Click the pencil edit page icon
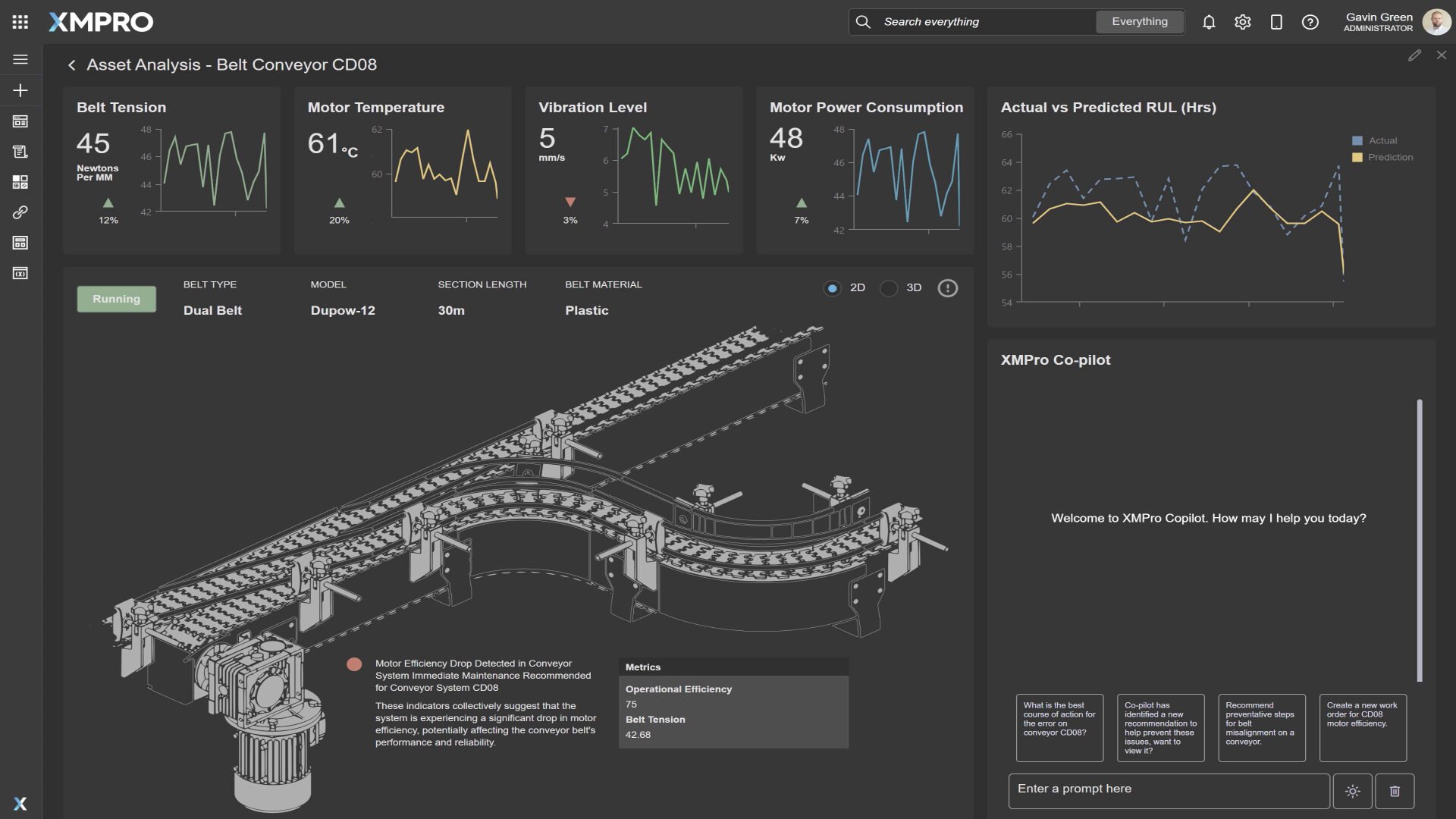The width and height of the screenshot is (1456, 819). [1414, 55]
